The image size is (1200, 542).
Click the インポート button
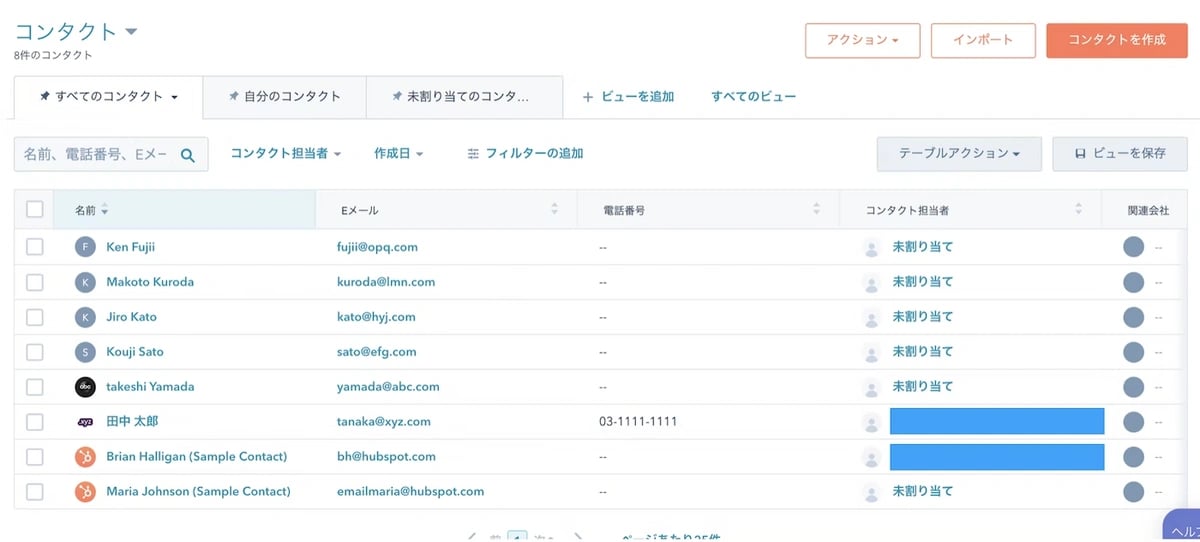(983, 40)
